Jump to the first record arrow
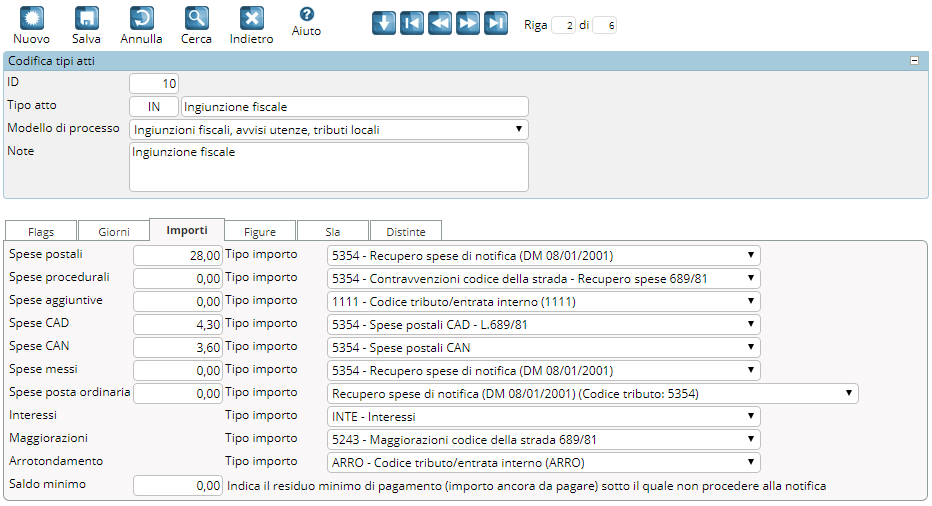This screenshot has width=932, height=506. click(x=411, y=24)
